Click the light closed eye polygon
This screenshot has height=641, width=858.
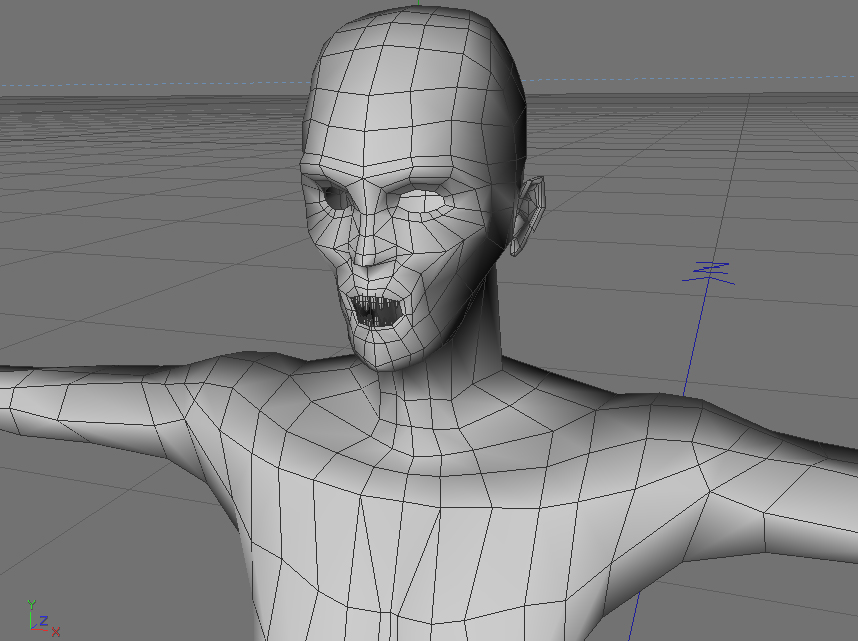[430, 201]
